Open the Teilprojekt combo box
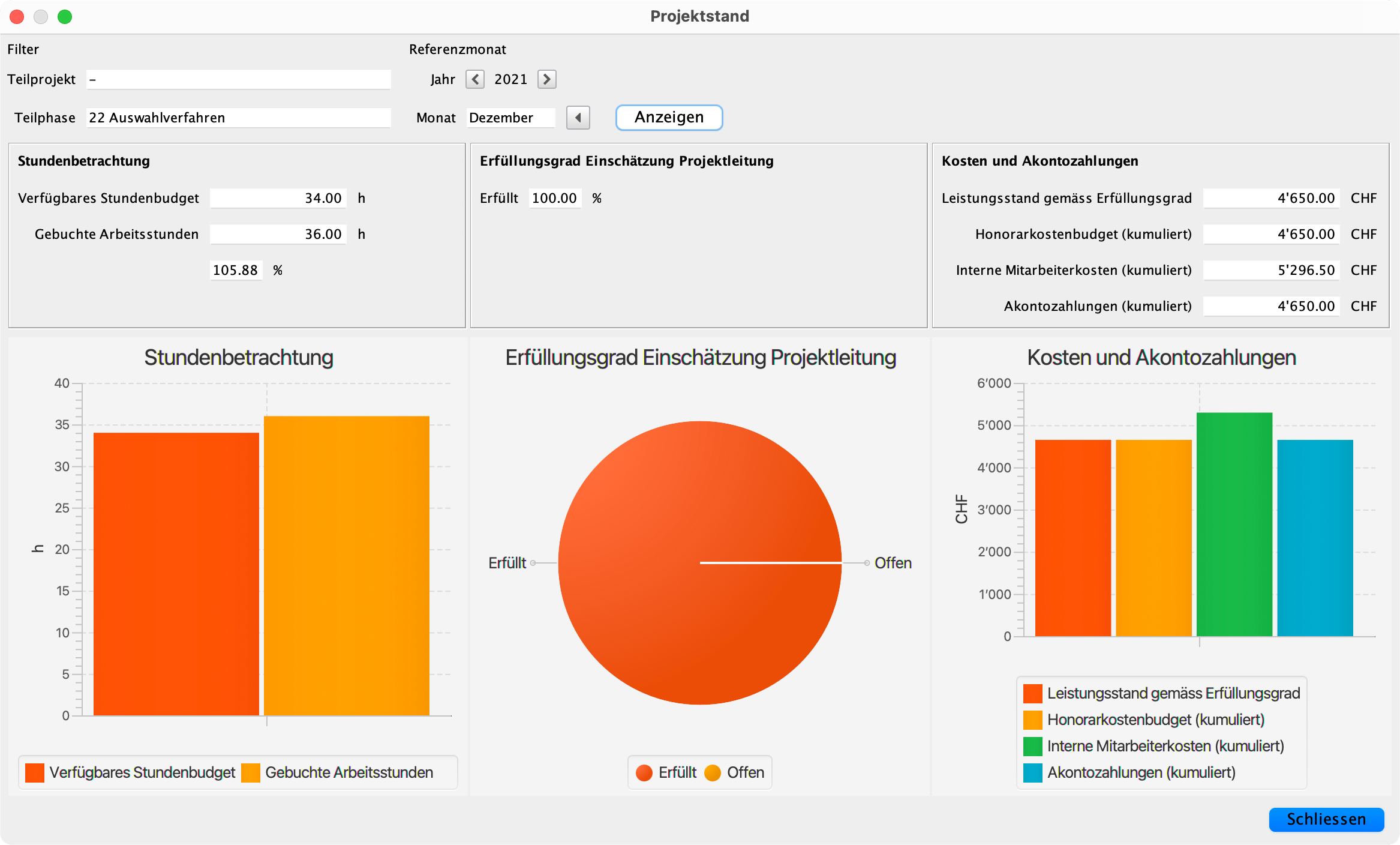 (239, 79)
